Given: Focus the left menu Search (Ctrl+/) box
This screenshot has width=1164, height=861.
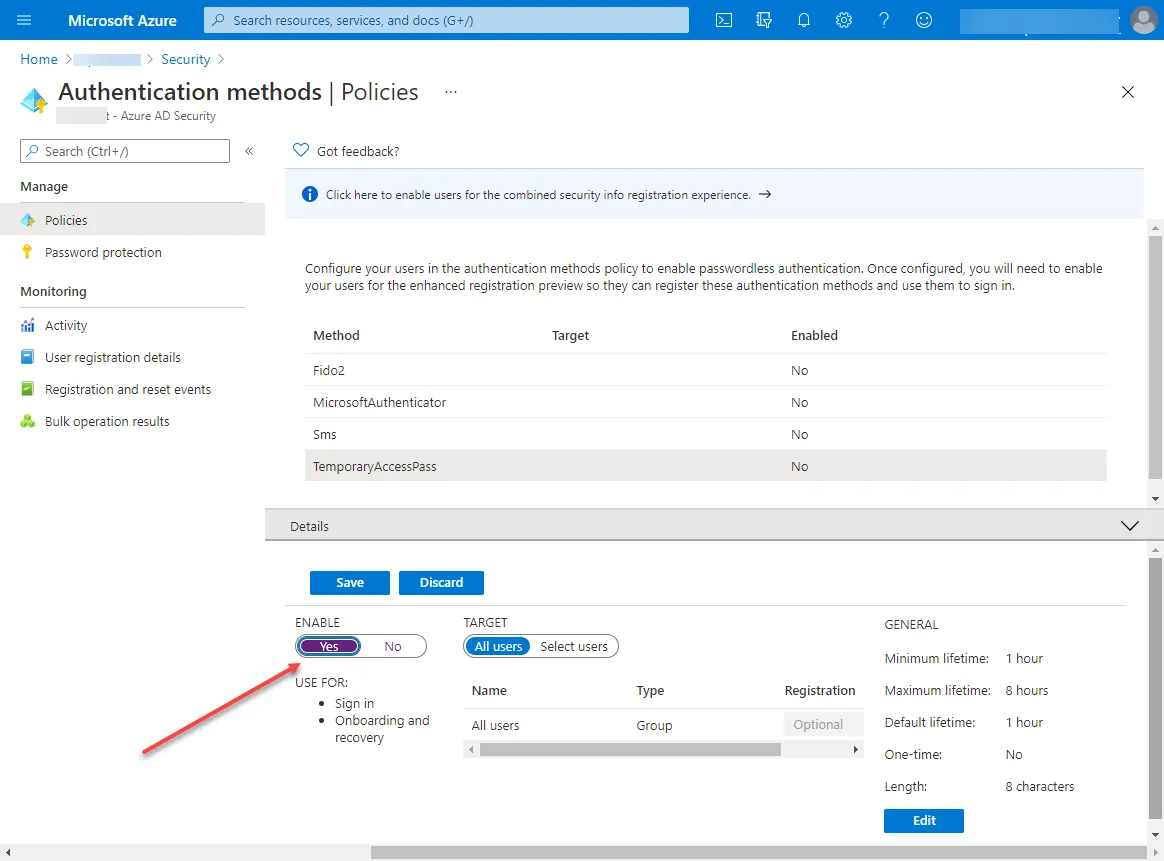Looking at the screenshot, I should 125,151.
